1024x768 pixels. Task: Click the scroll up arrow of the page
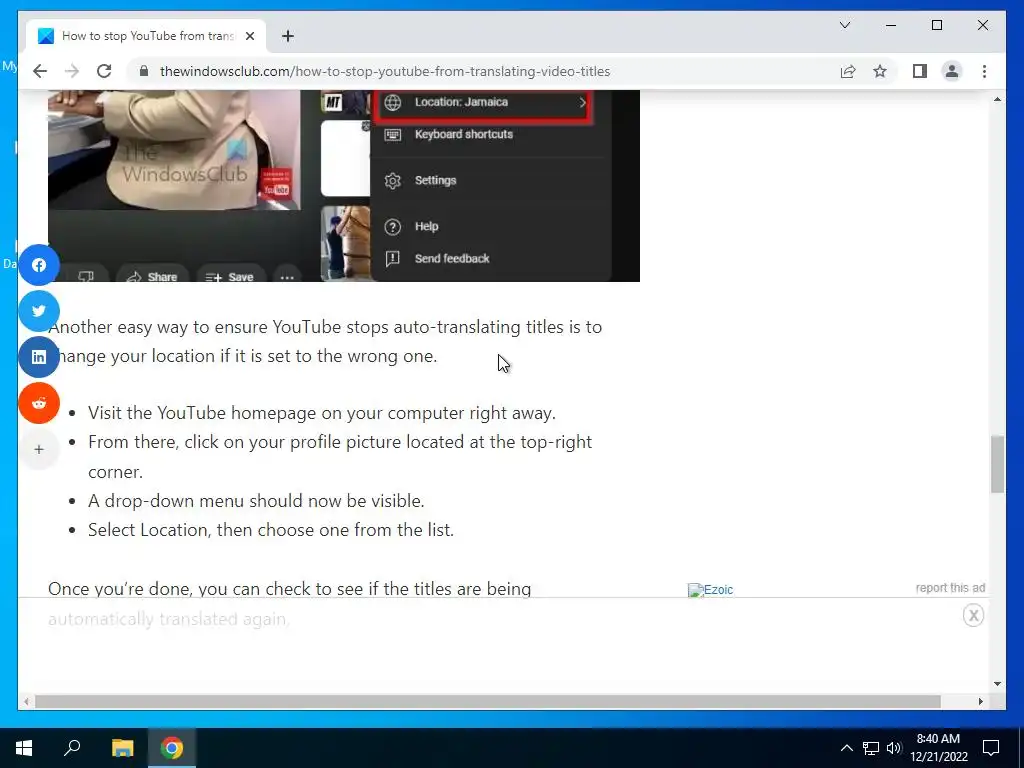997,99
